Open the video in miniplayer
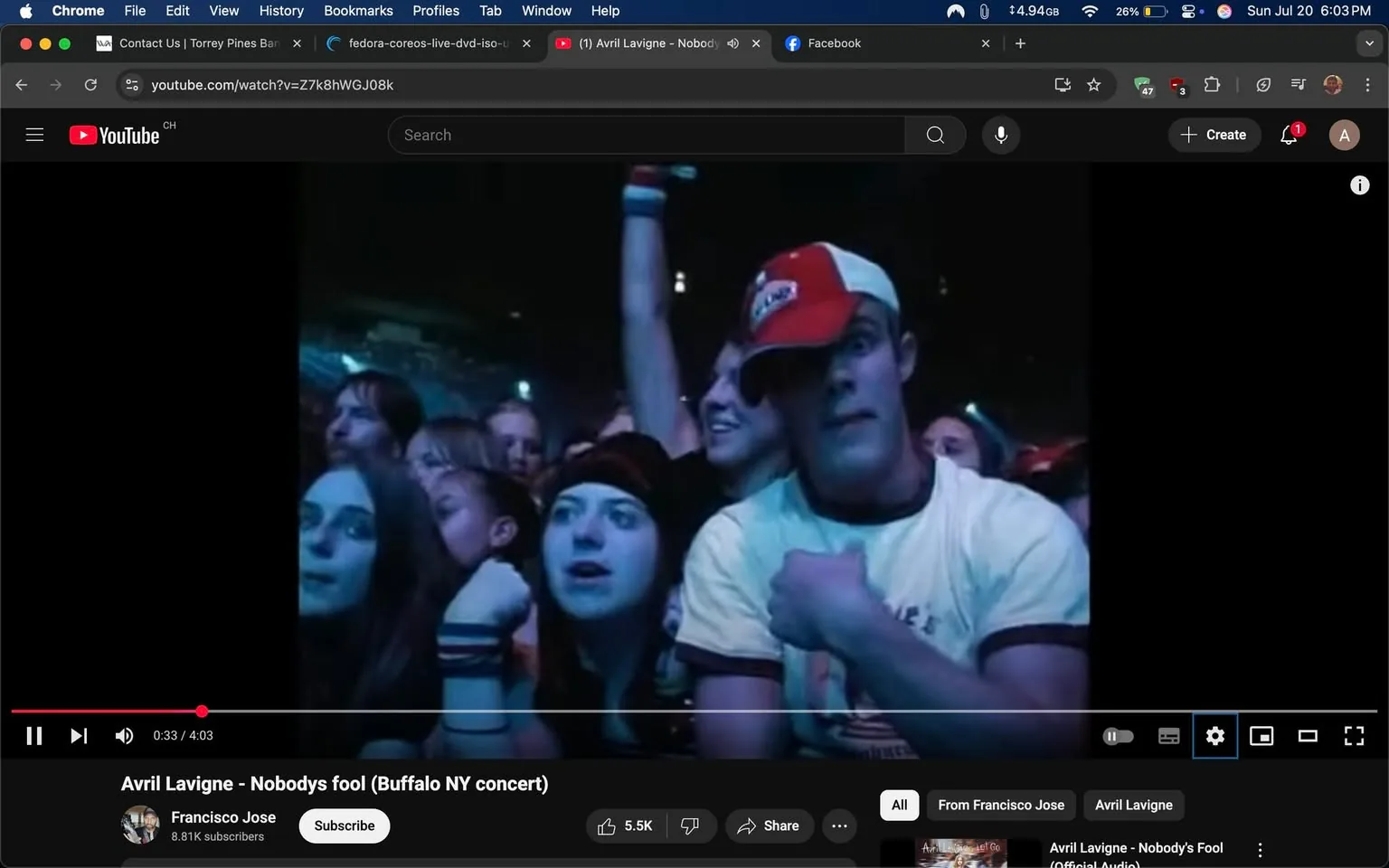This screenshot has width=1389, height=868. [1261, 735]
